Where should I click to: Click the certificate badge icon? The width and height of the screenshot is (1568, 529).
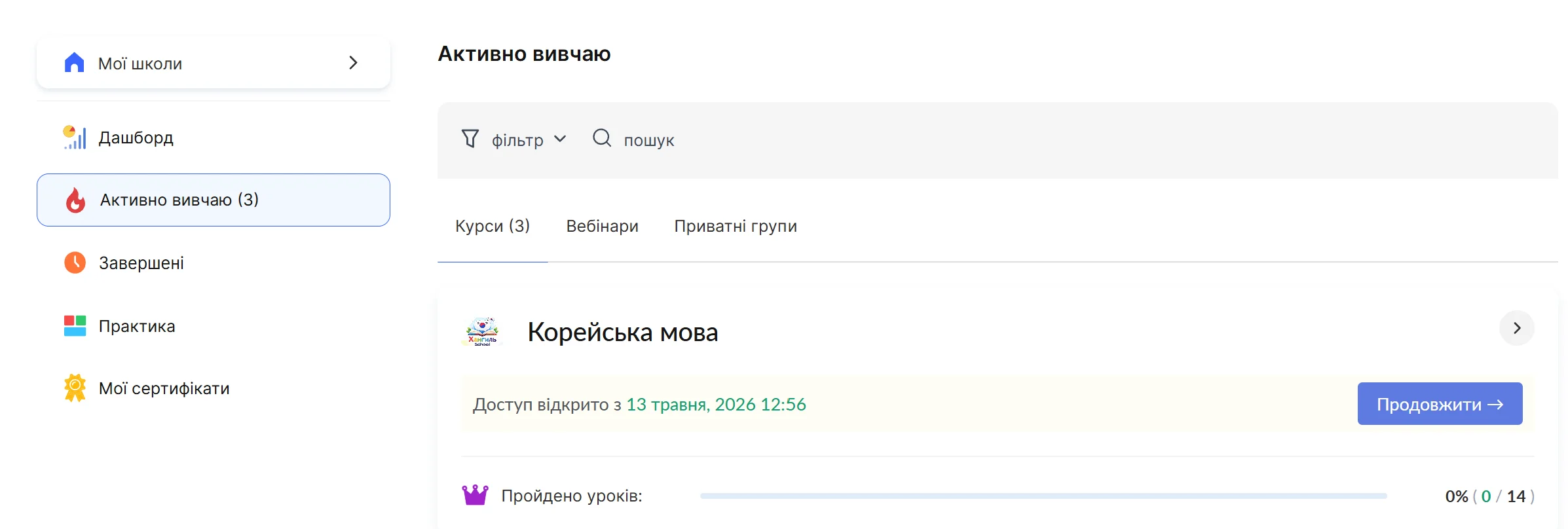(75, 388)
